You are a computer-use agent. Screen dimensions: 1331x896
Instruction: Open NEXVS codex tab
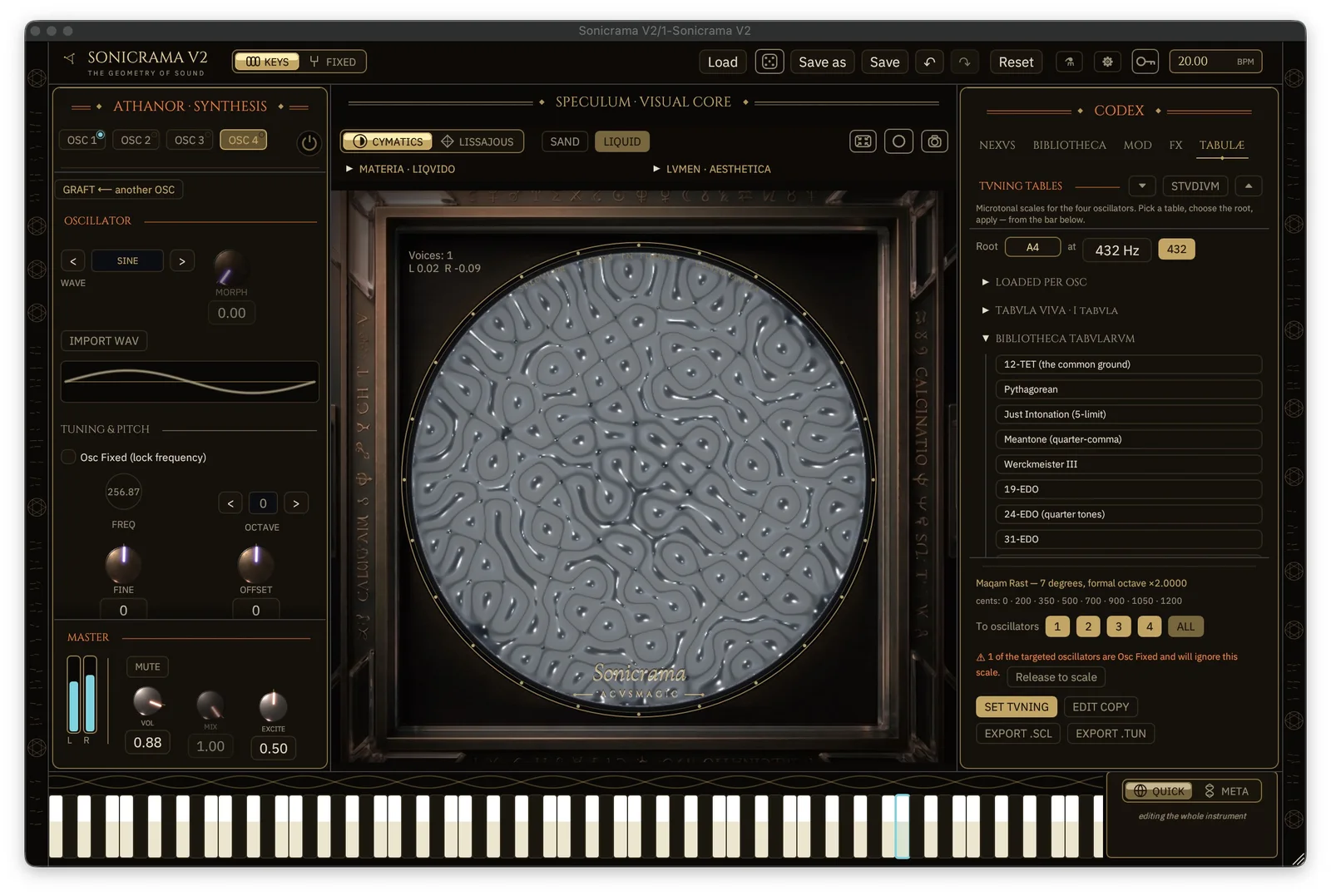pyautogui.click(x=997, y=145)
